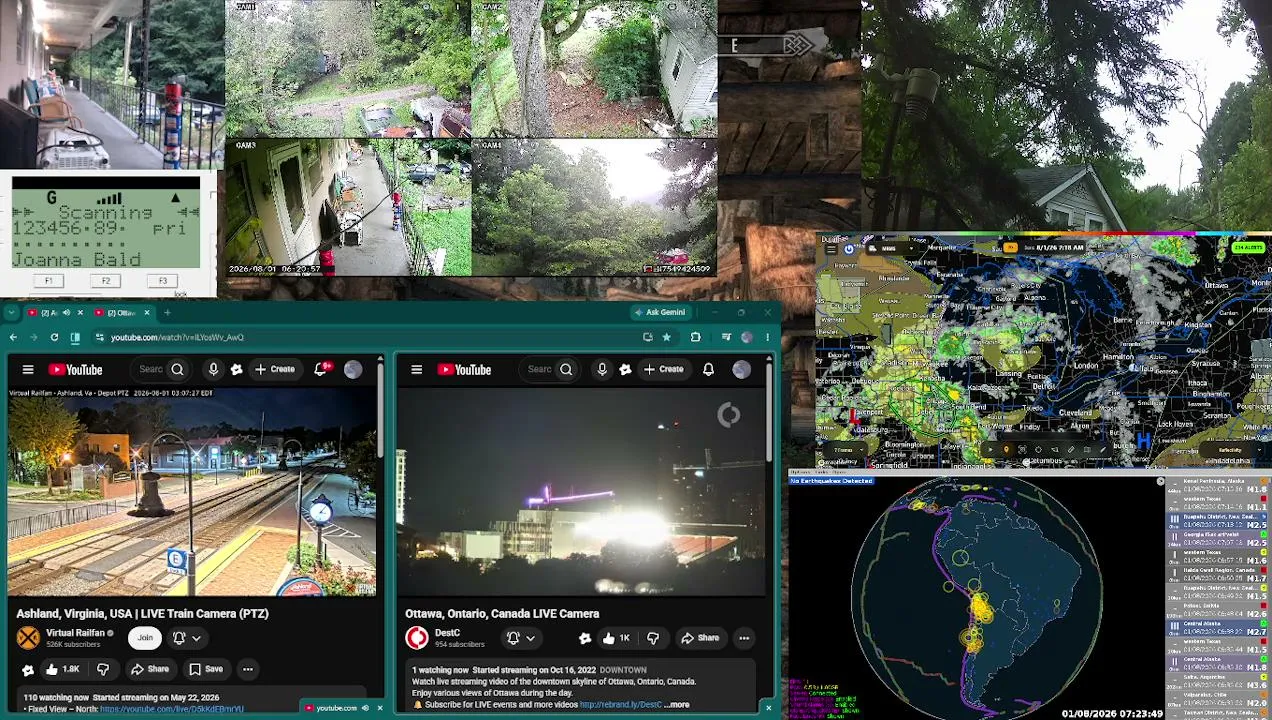This screenshot has width=1272, height=720.
Task: Open more actions under Ashland video
Action: point(248,669)
